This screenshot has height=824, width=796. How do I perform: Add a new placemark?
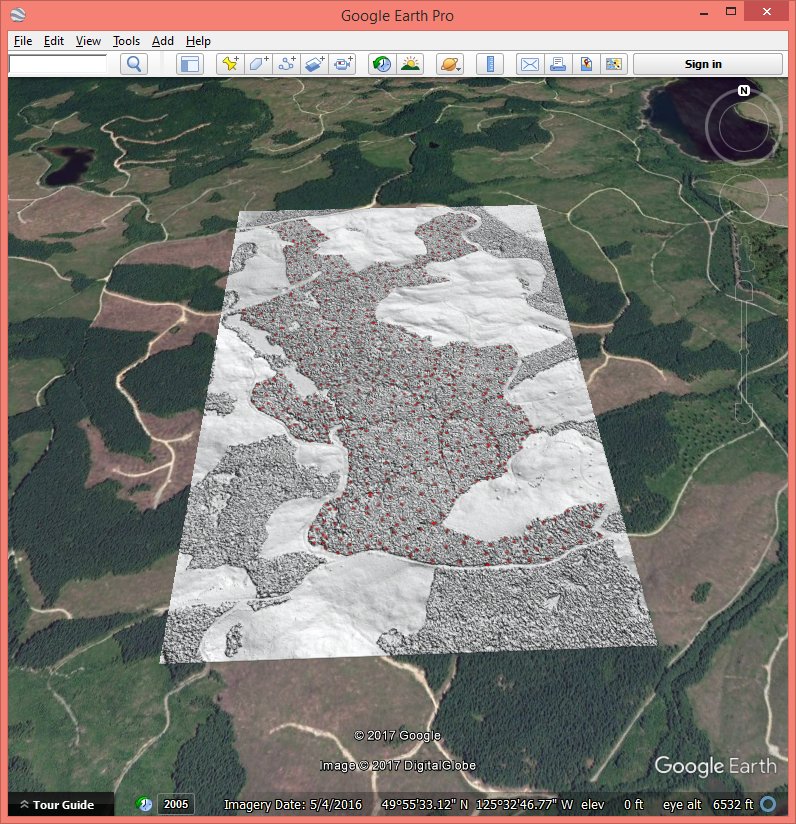pyautogui.click(x=230, y=64)
